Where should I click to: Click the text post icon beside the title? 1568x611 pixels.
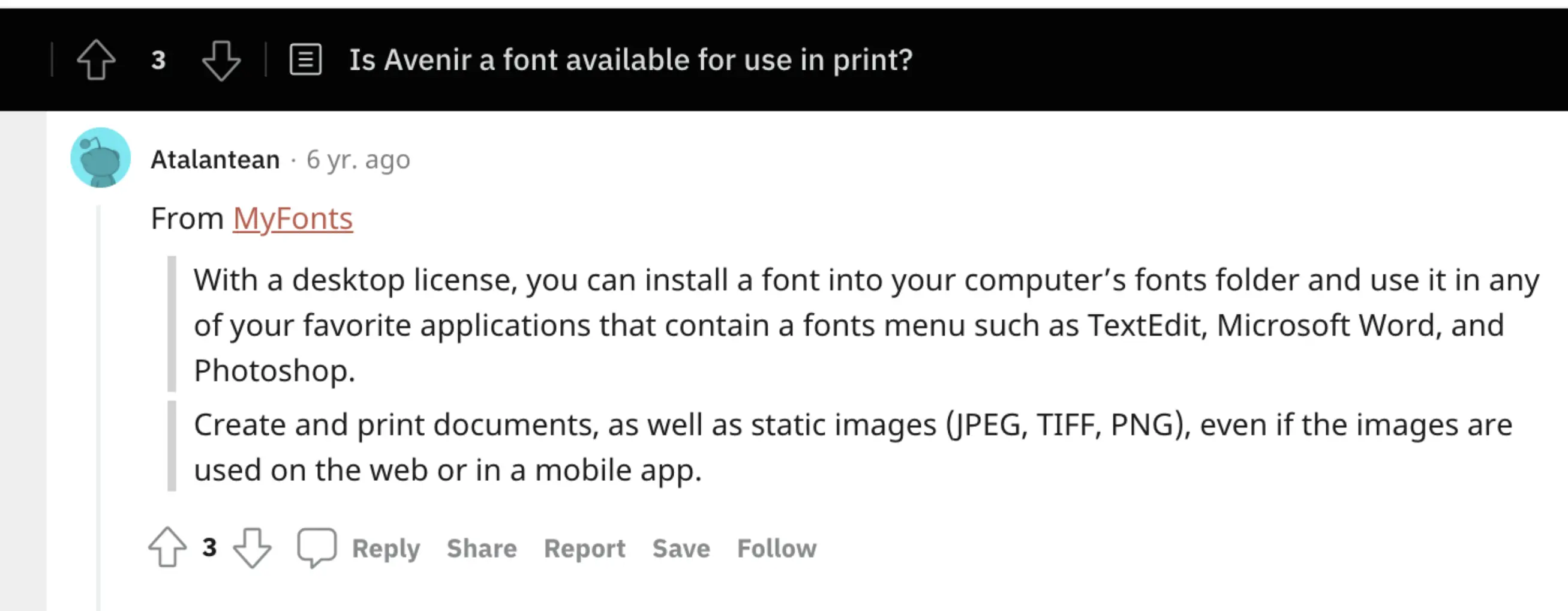click(305, 59)
